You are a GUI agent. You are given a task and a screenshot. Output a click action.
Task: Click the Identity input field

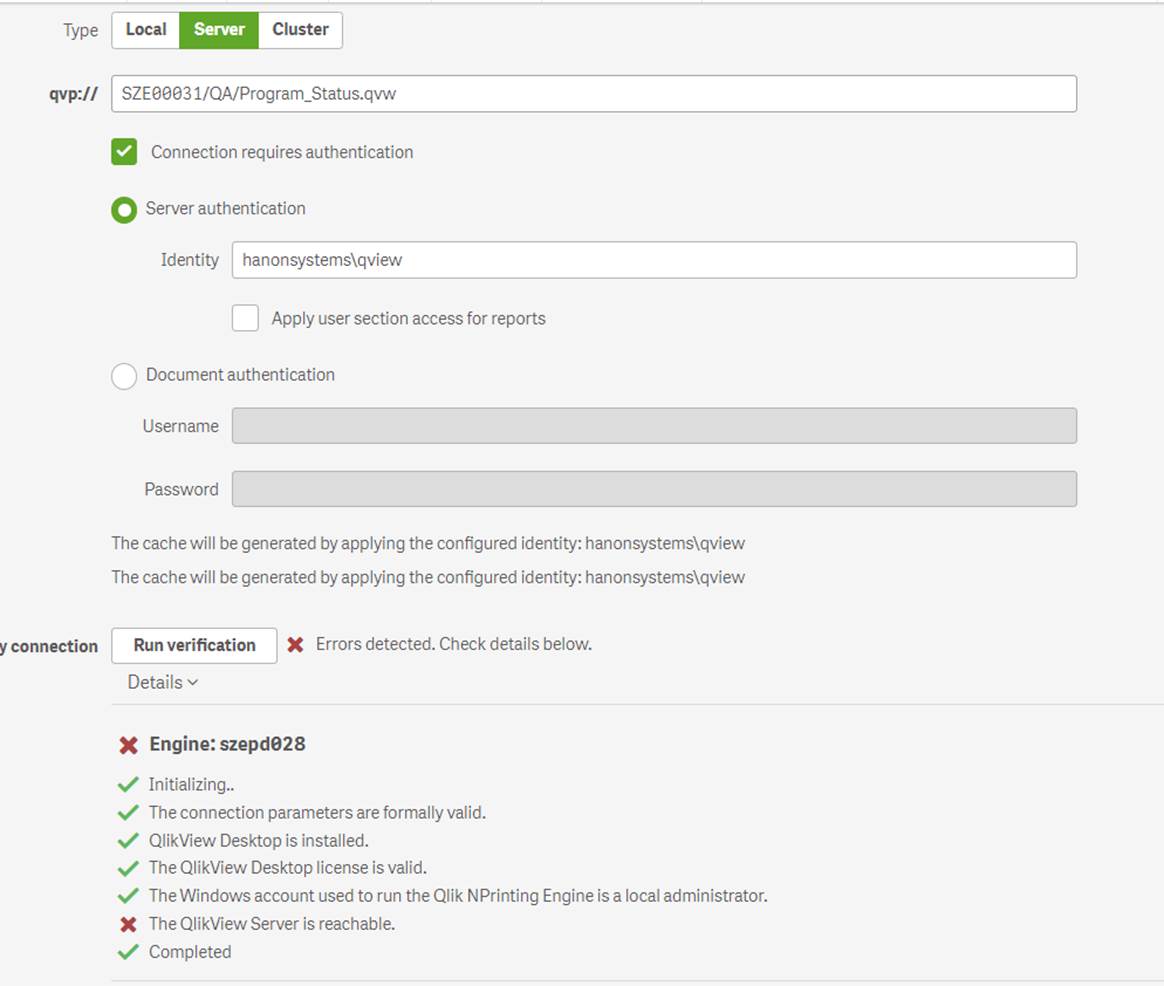click(x=653, y=260)
